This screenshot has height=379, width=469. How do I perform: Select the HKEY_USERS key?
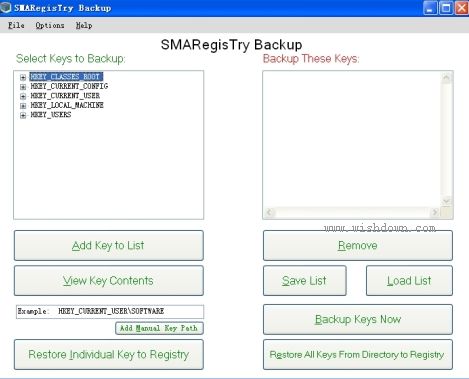point(51,115)
